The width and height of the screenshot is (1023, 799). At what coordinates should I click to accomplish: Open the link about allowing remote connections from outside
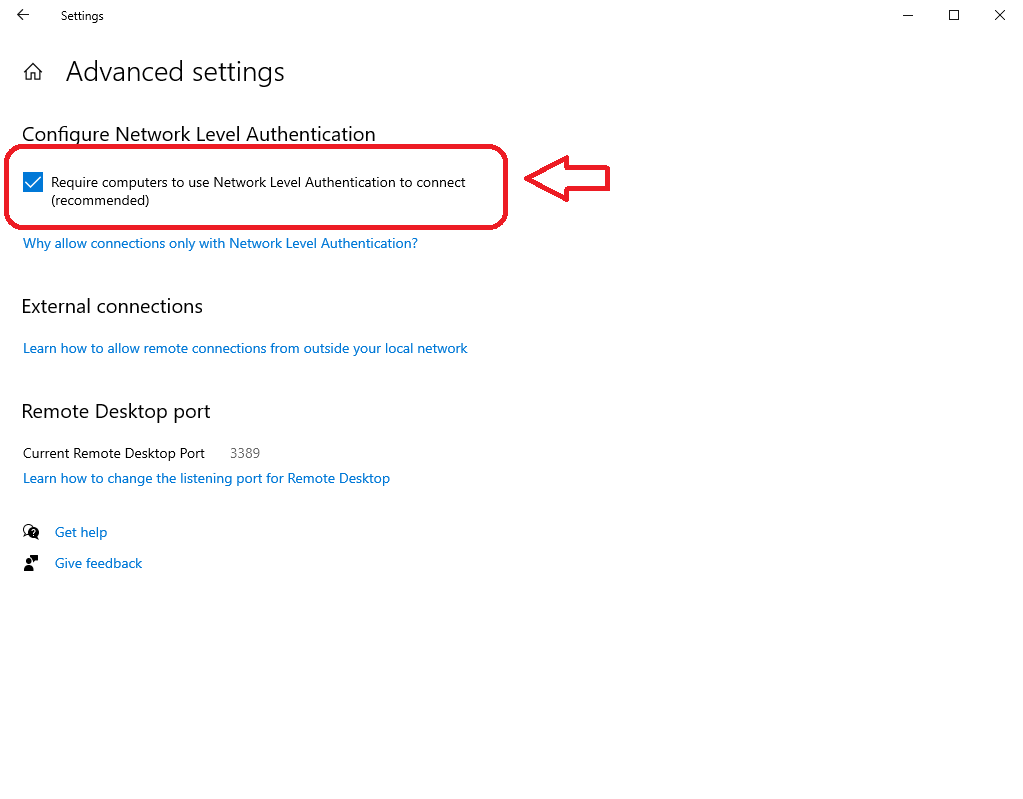(245, 348)
